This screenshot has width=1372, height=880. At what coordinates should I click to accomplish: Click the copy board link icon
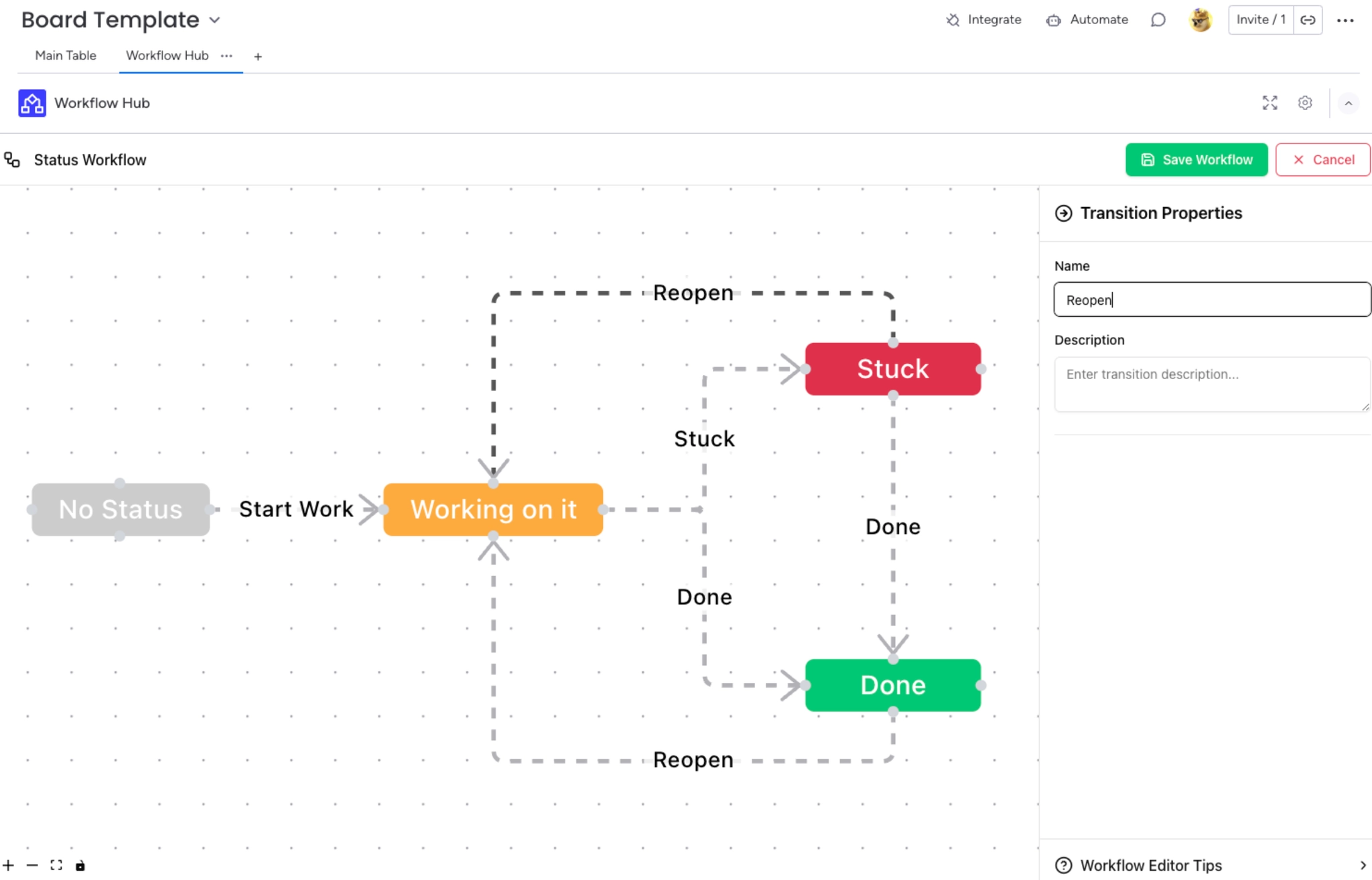click(x=1306, y=19)
